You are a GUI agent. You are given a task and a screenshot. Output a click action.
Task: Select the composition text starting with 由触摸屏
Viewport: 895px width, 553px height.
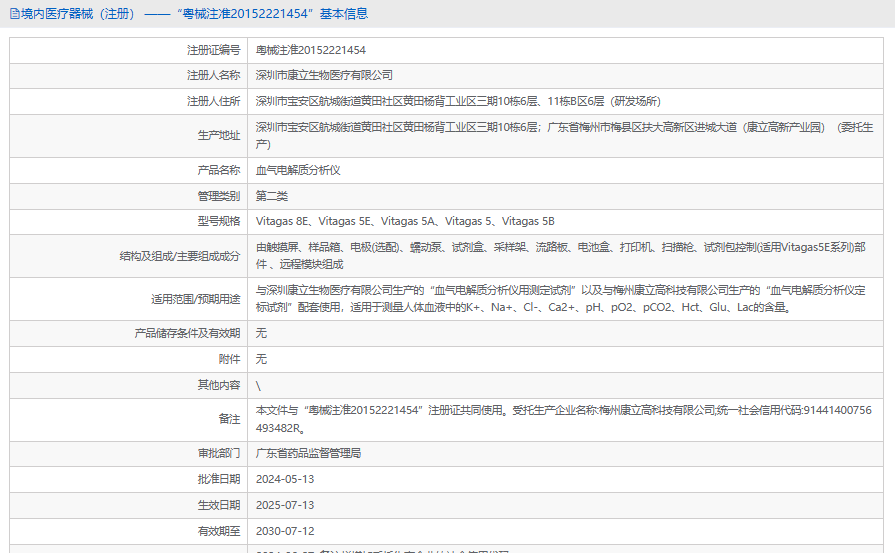(x=561, y=256)
